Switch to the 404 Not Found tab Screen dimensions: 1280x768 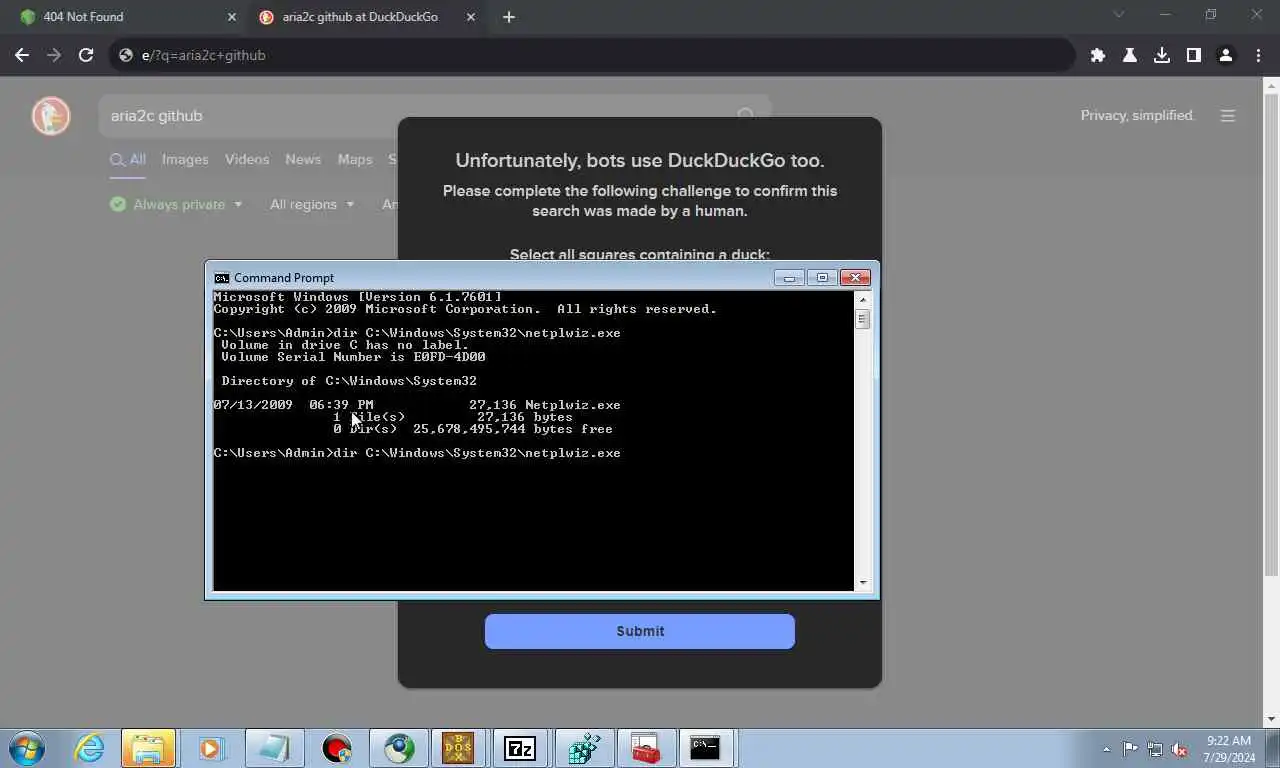pyautogui.click(x=125, y=17)
